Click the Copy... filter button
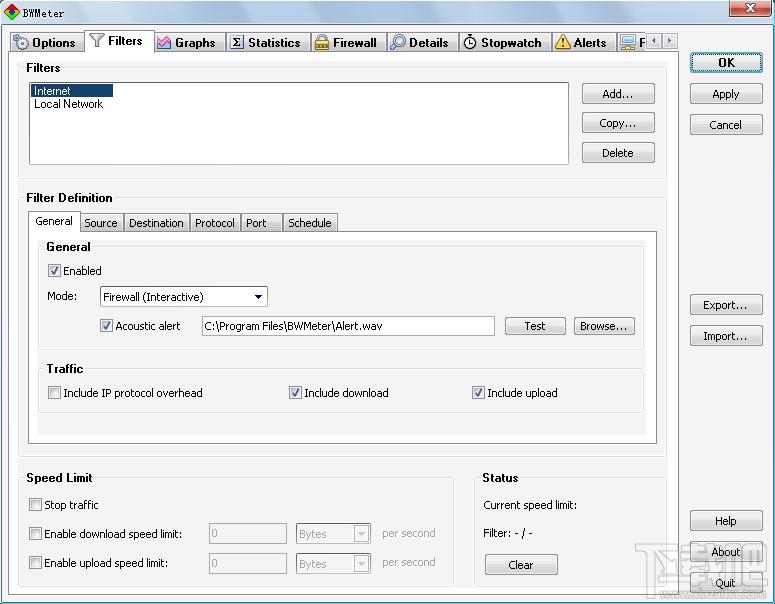775x604 pixels. [618, 123]
